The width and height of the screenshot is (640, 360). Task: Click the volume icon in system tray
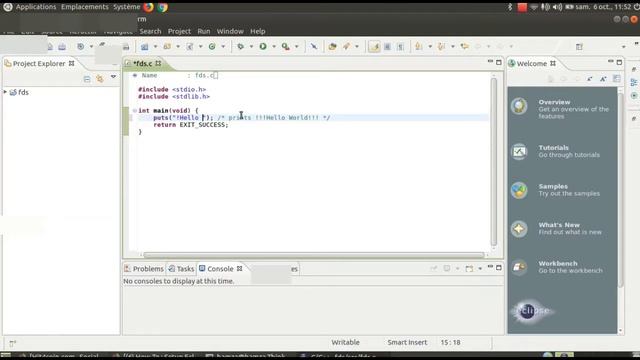tap(557, 7)
